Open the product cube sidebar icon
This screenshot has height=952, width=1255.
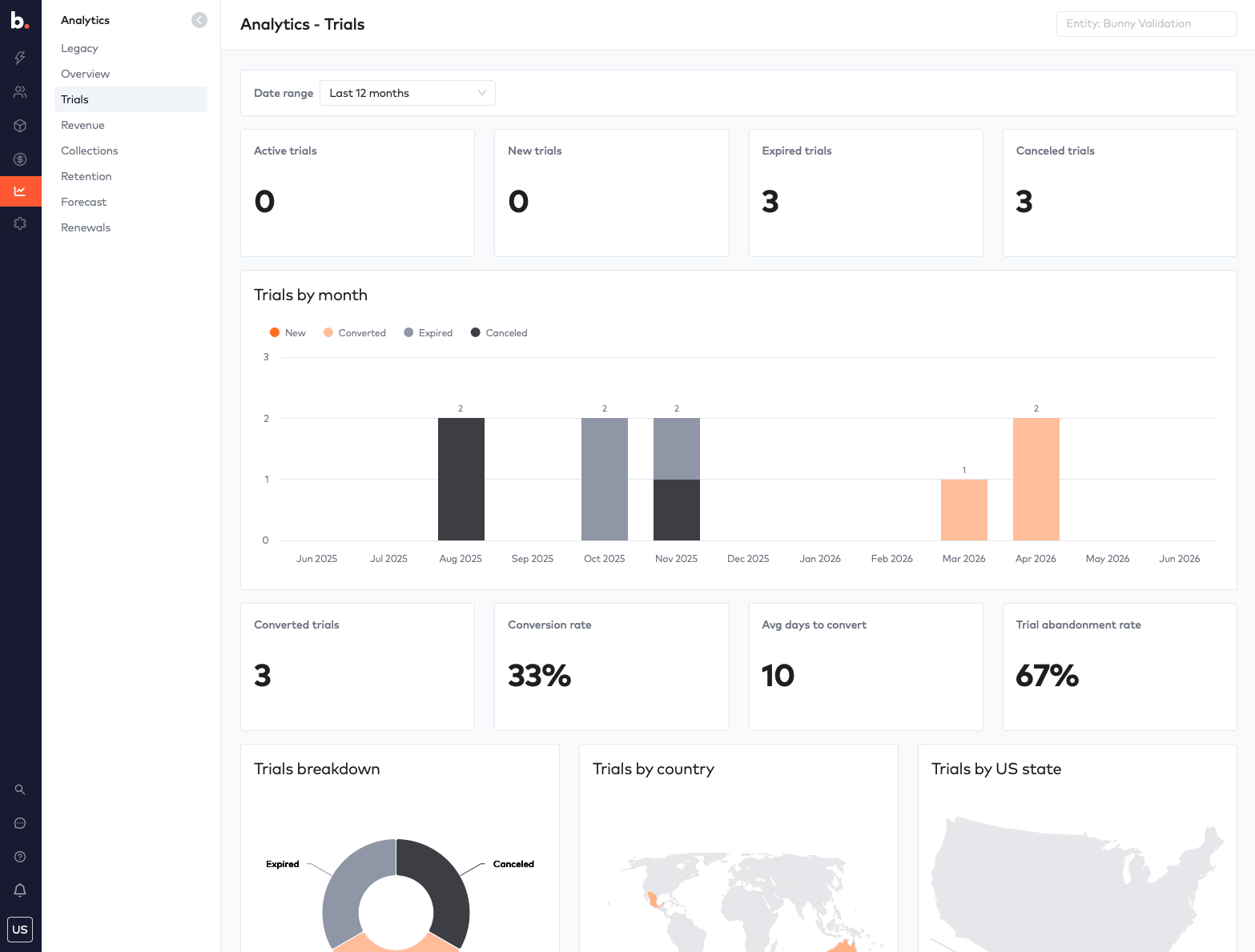20,126
